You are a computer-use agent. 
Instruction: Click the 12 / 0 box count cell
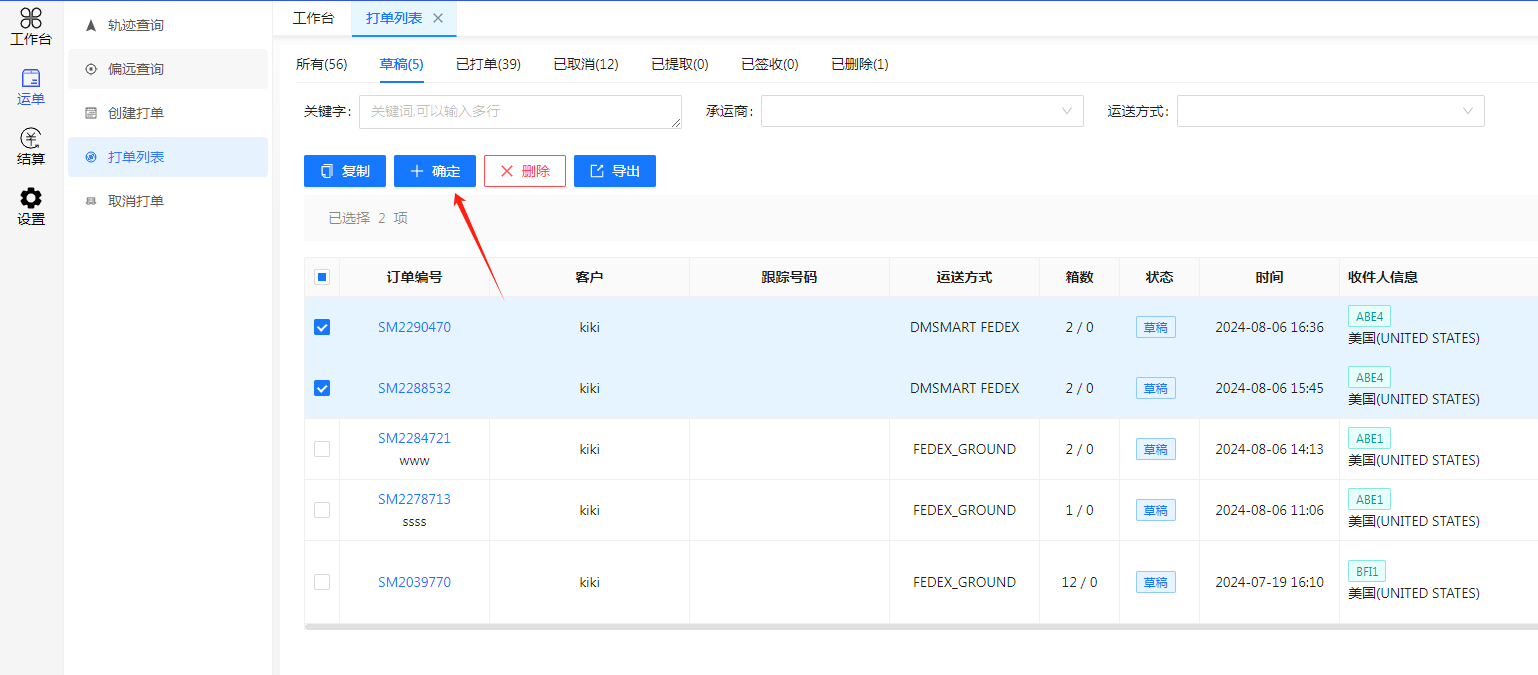click(x=1079, y=582)
